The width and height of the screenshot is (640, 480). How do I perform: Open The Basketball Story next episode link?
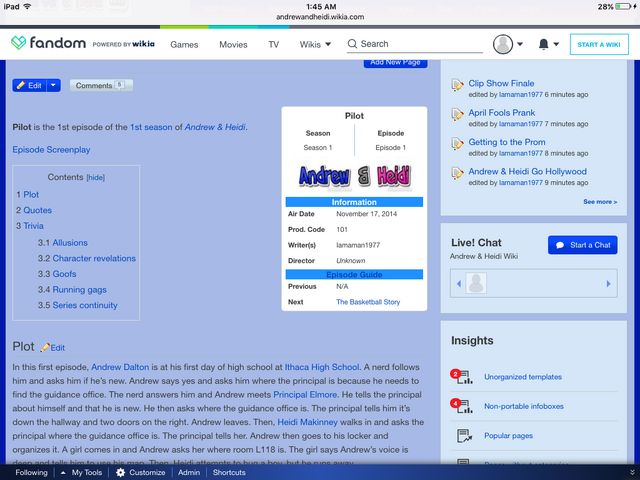(x=368, y=302)
